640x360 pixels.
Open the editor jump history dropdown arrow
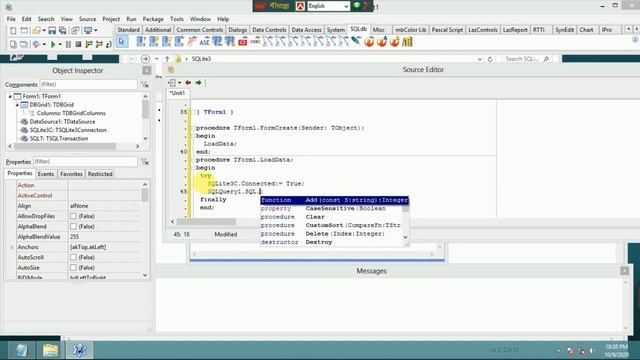pyautogui.click(x=180, y=83)
